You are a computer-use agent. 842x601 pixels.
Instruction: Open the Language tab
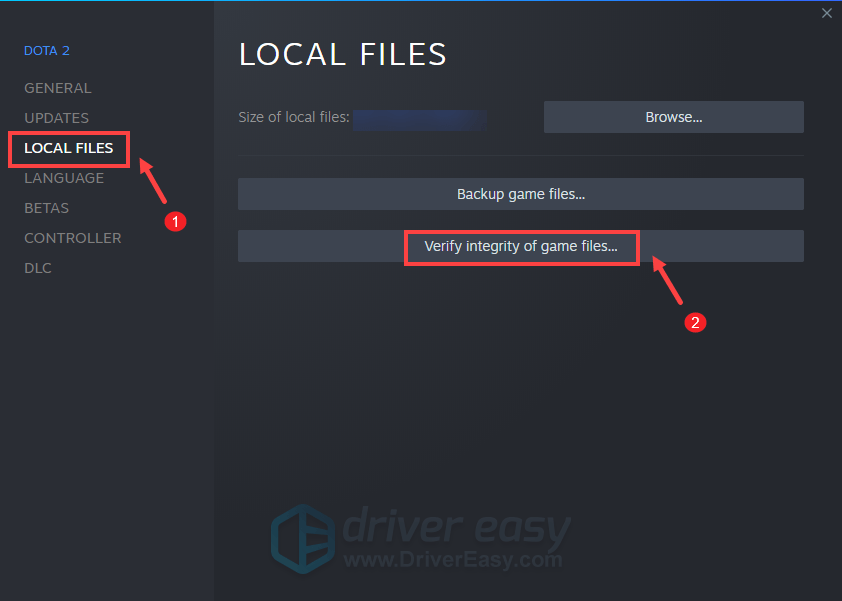click(x=64, y=178)
